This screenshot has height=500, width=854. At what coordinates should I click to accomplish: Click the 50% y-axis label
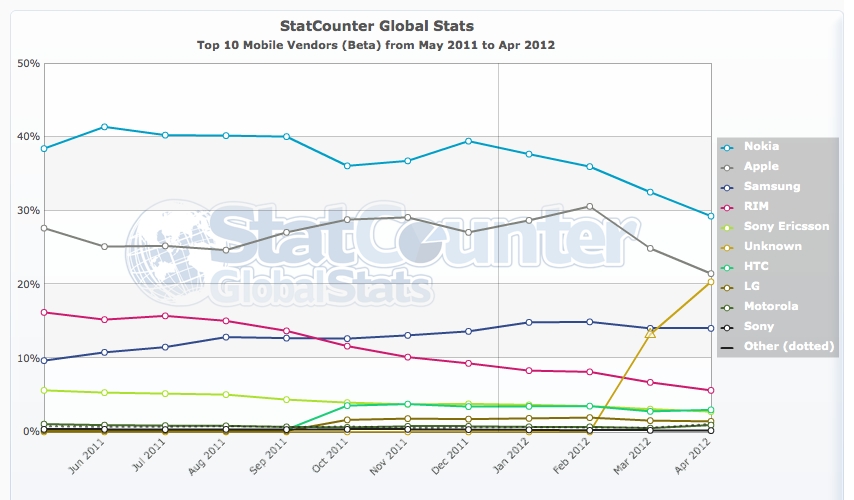point(28,63)
